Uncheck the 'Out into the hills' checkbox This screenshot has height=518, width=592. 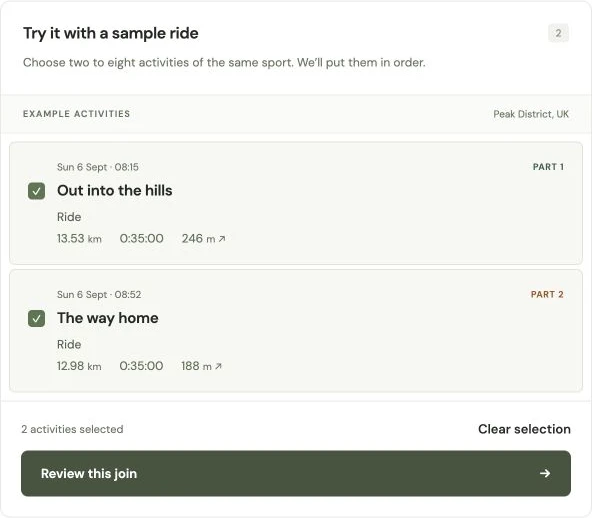36,191
